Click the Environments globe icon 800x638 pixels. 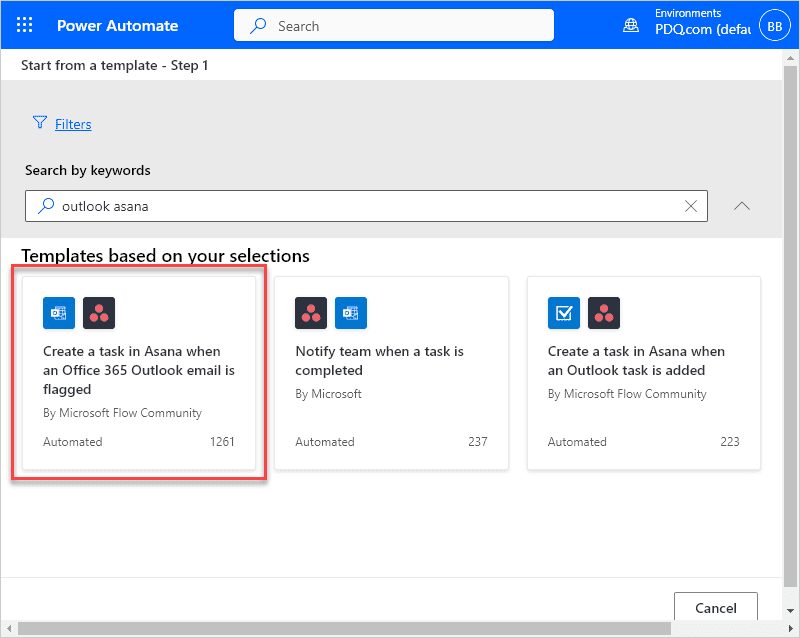pos(630,25)
